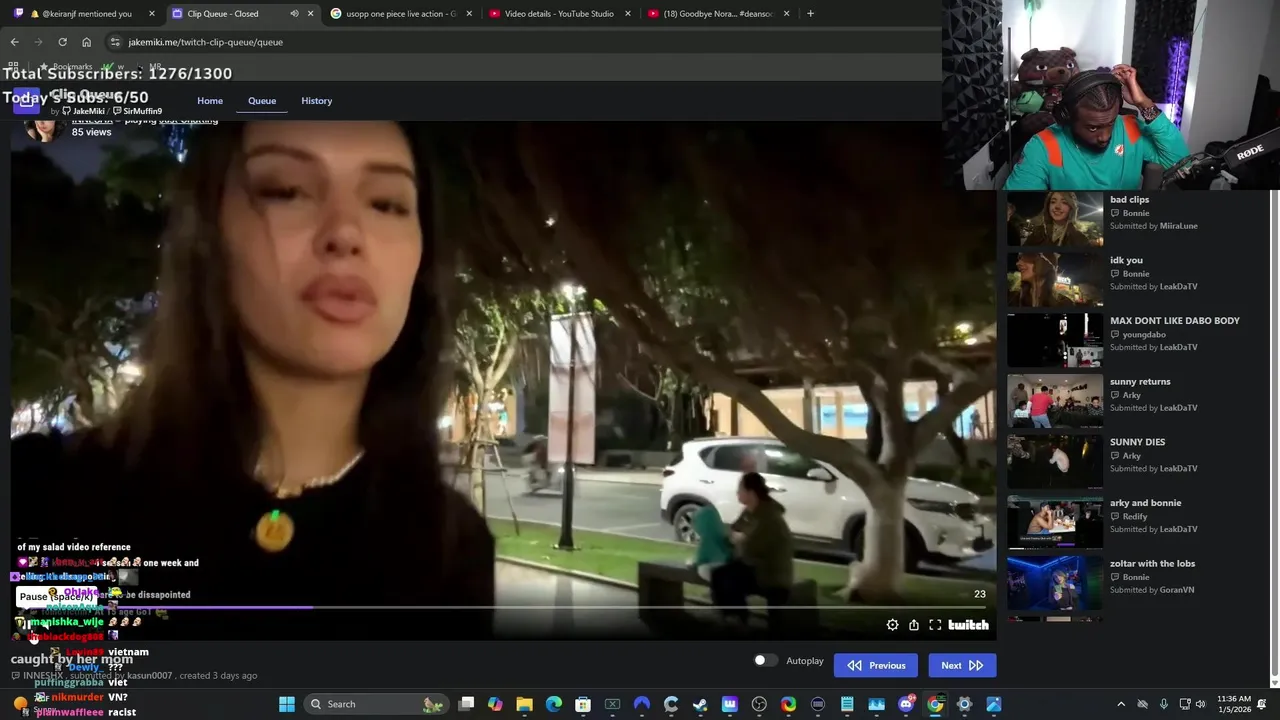Image resolution: width=1280 pixels, height=720 pixels.
Task: Switch to the History tab
Action: [x=316, y=101]
